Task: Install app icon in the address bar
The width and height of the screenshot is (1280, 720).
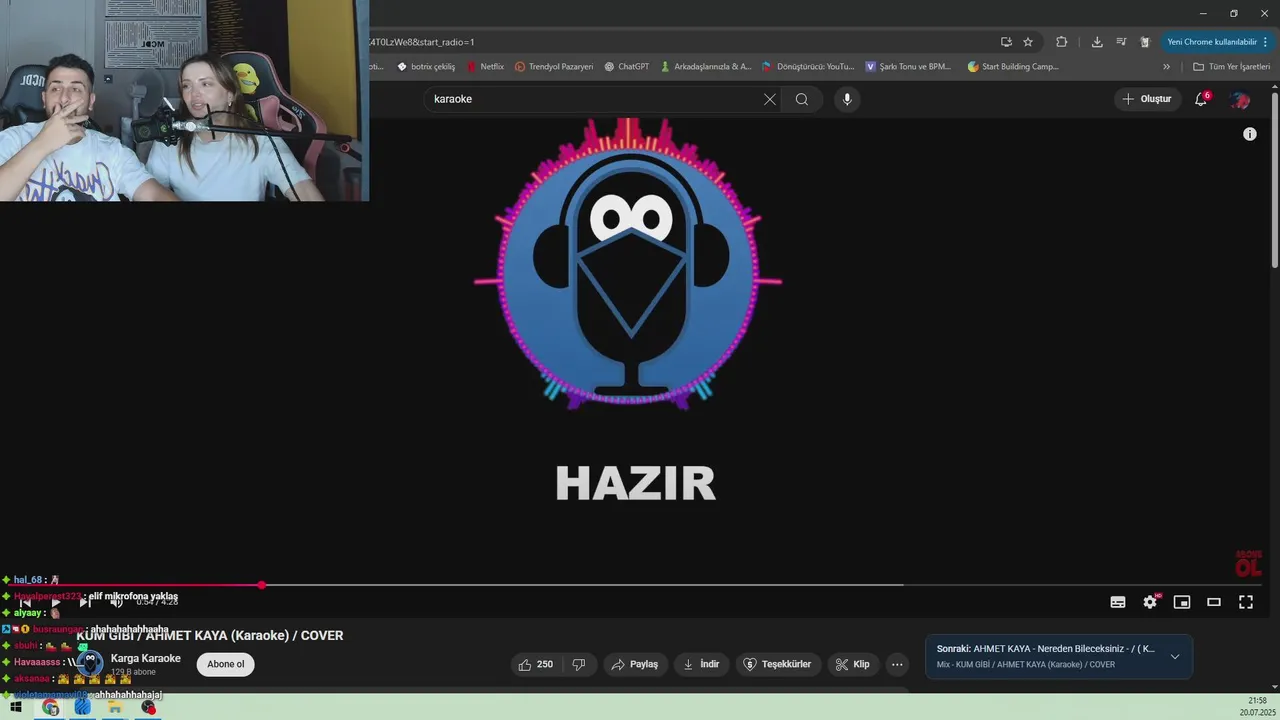Action: [1006, 42]
